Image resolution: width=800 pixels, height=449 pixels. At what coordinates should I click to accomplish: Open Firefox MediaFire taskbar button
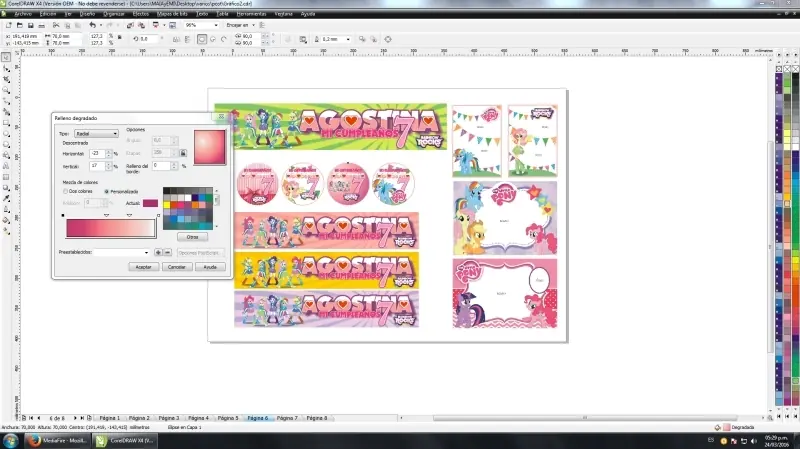pyautogui.click(x=57, y=440)
